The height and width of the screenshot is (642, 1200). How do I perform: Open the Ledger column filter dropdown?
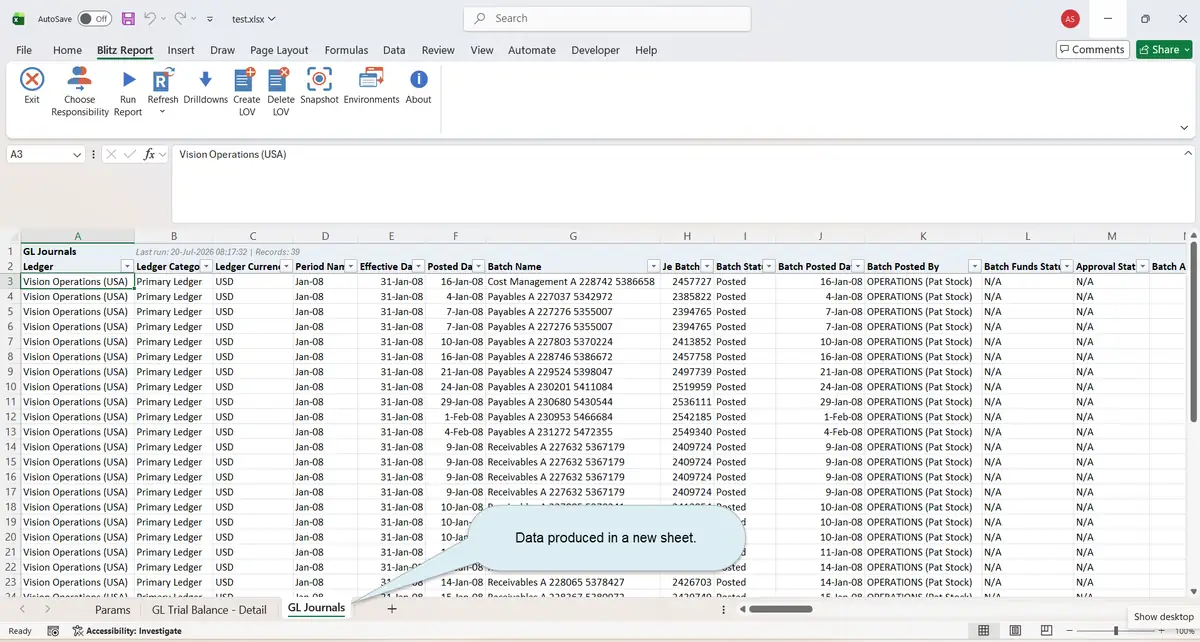point(126,266)
